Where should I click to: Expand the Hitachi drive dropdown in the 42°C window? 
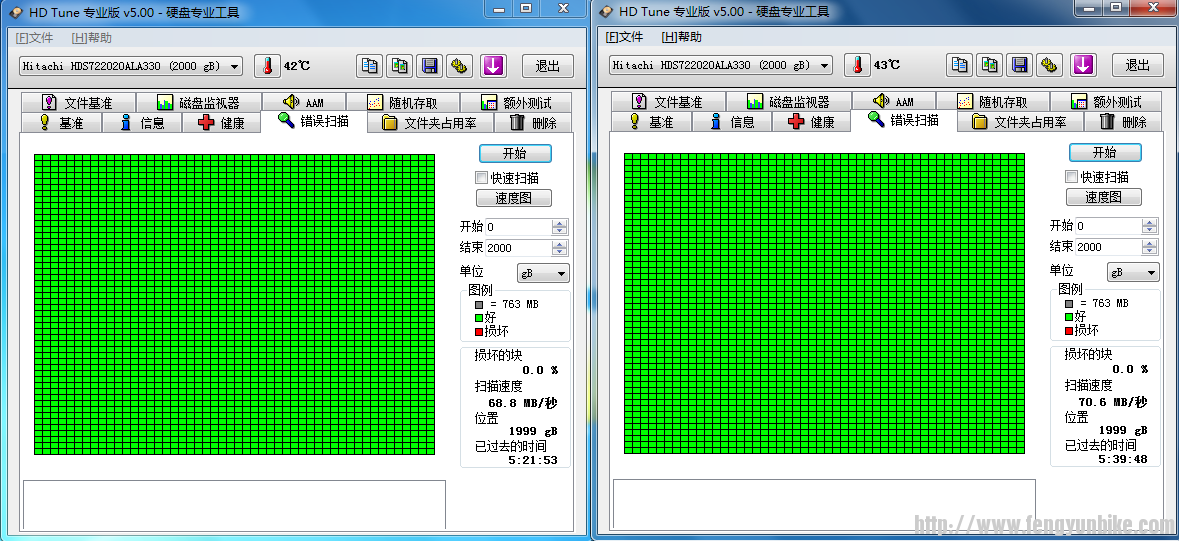coord(234,66)
